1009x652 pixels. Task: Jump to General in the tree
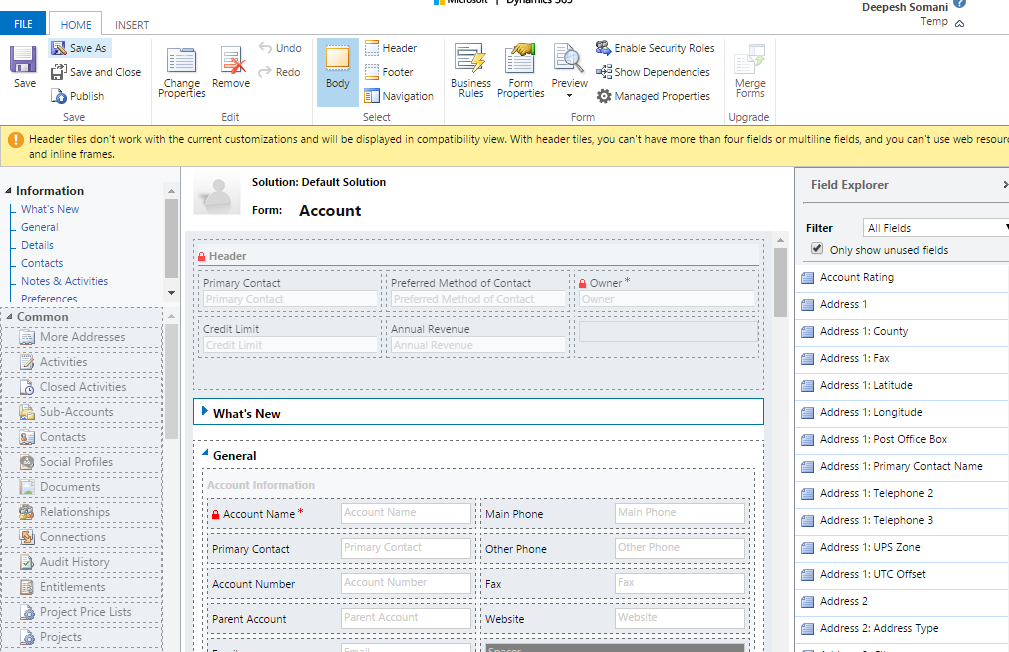[x=39, y=227]
